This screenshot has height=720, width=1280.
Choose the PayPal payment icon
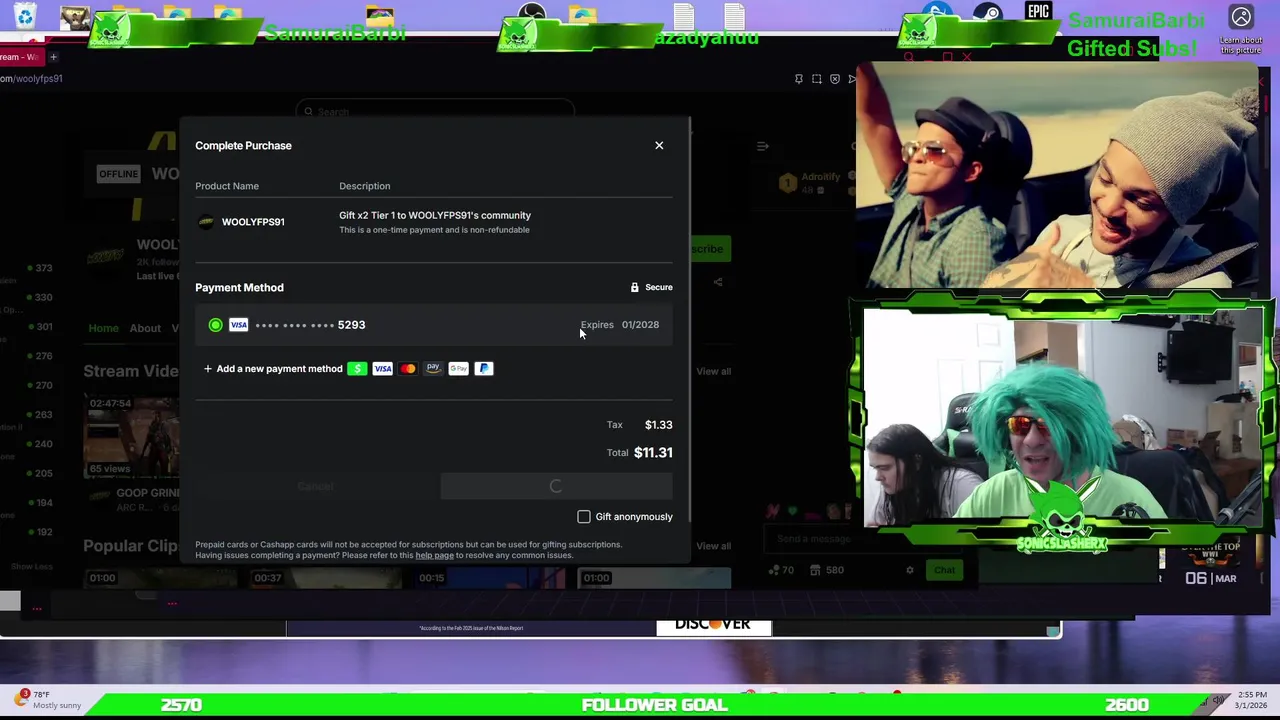click(484, 369)
